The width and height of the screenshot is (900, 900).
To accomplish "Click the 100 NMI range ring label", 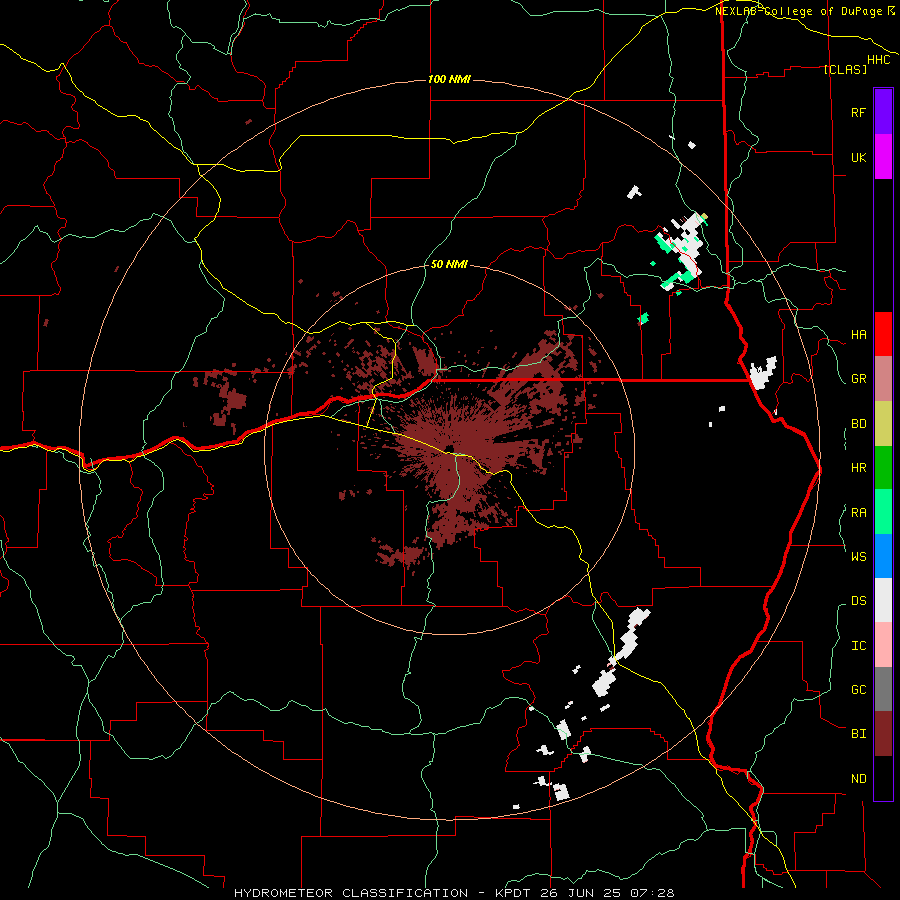I will pos(449,79).
